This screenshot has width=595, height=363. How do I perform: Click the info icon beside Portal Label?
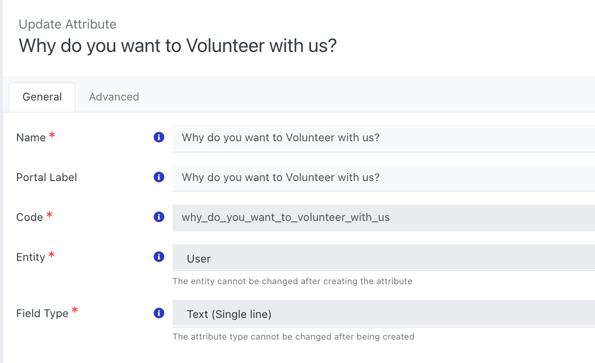[159, 177]
